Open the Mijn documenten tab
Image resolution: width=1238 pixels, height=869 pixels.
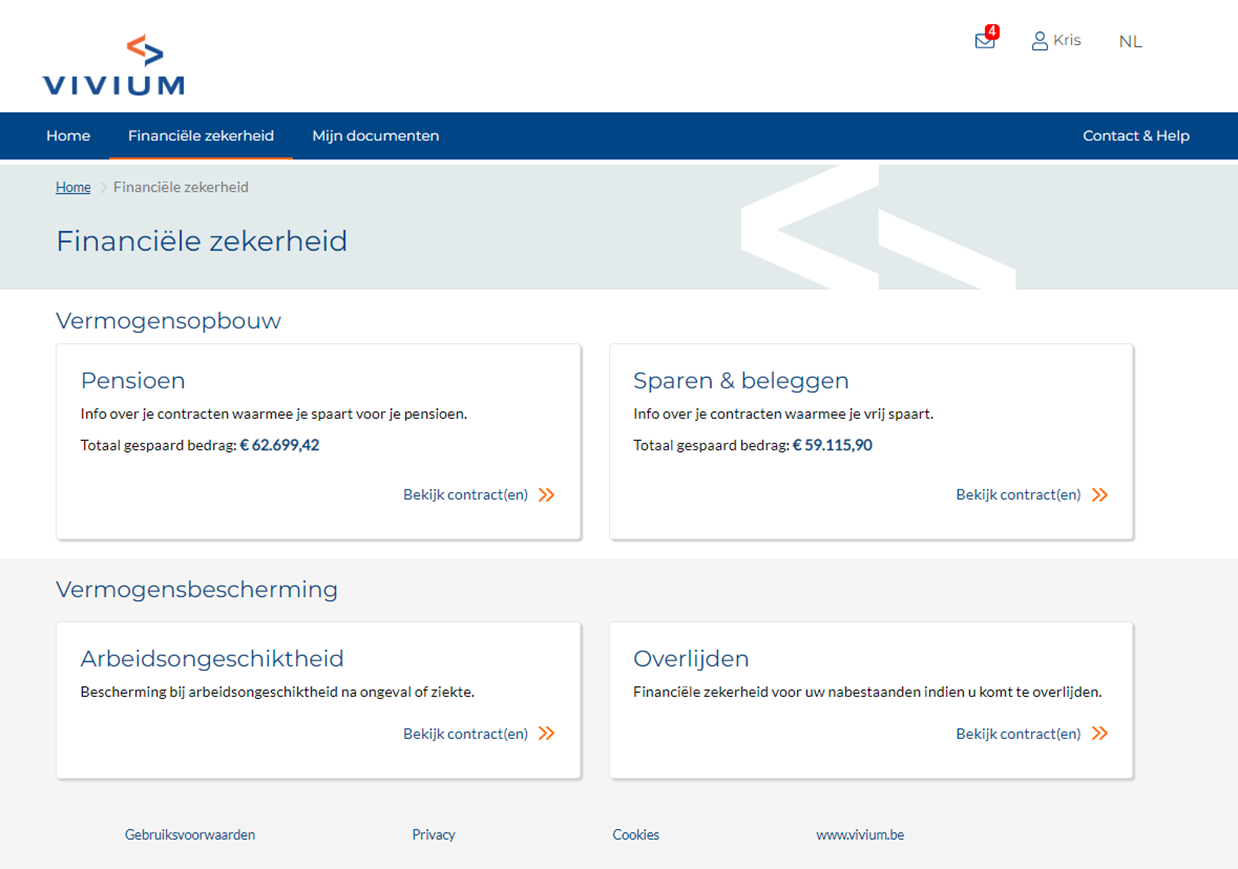click(376, 136)
